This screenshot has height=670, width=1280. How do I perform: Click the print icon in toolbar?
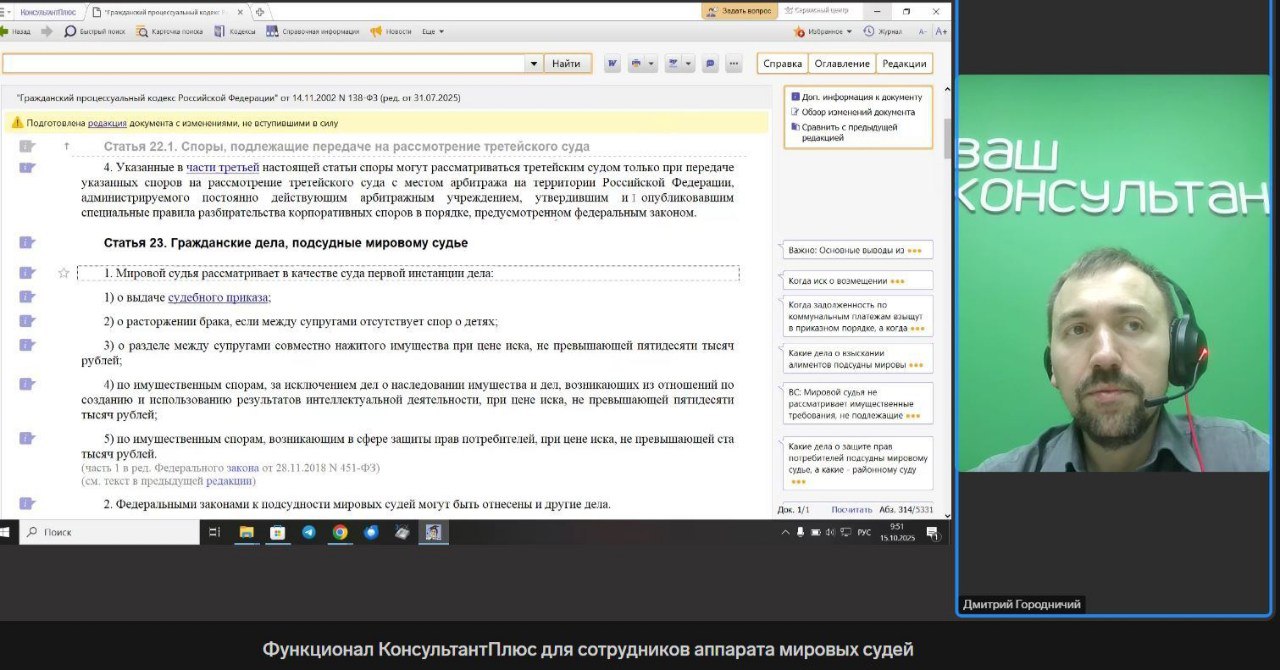pyautogui.click(x=636, y=64)
